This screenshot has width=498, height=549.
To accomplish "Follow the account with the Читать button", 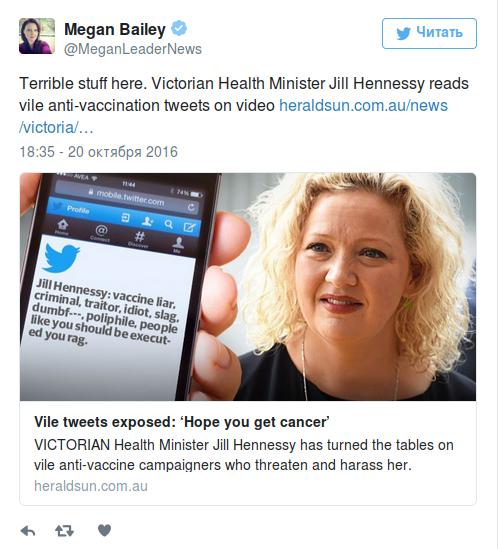I will click(429, 33).
